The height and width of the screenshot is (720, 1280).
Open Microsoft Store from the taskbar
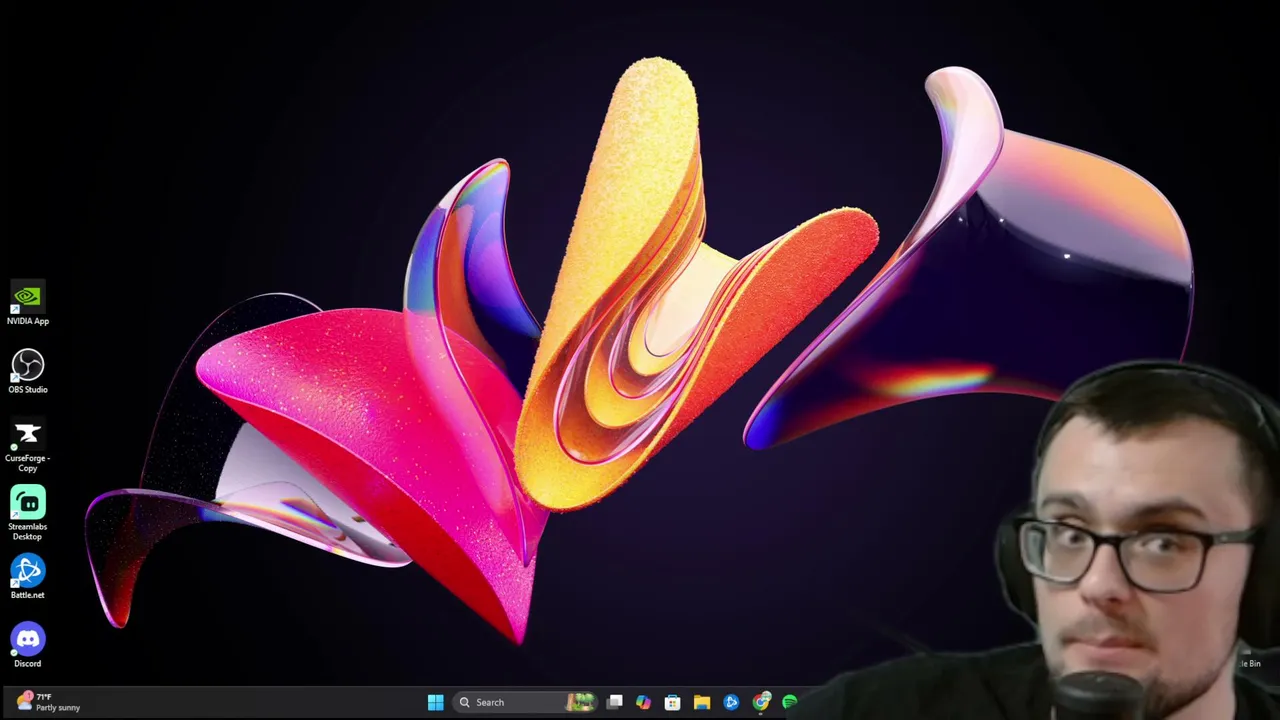[x=672, y=702]
